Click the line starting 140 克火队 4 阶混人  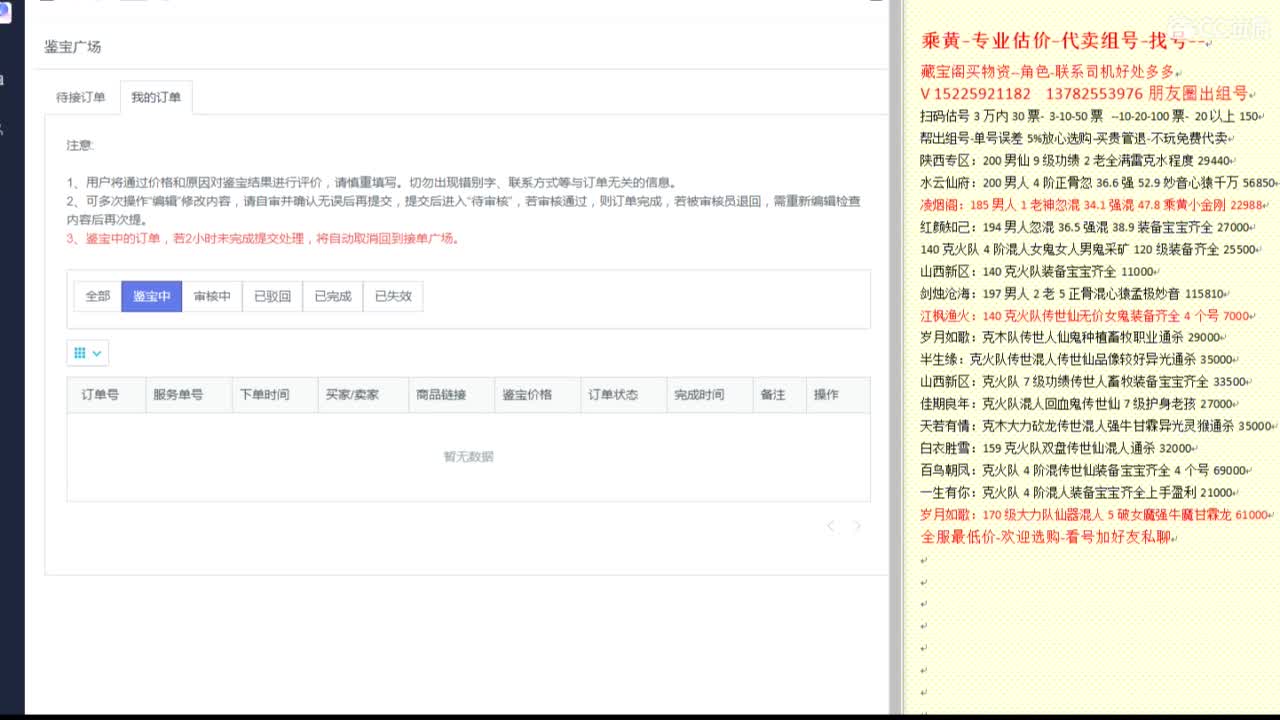pos(1089,249)
